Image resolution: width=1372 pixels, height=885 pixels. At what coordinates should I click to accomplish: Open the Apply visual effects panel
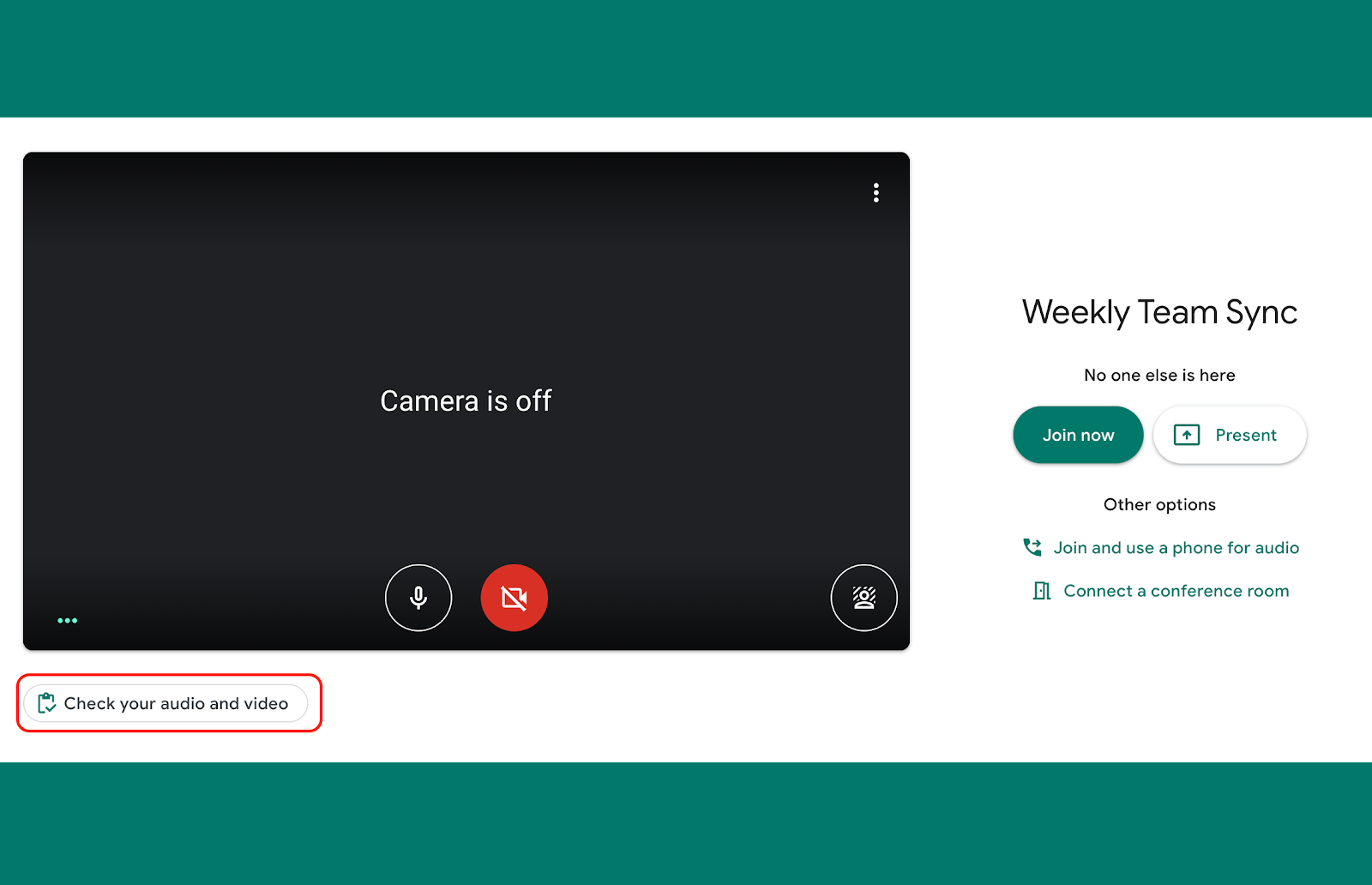click(864, 598)
